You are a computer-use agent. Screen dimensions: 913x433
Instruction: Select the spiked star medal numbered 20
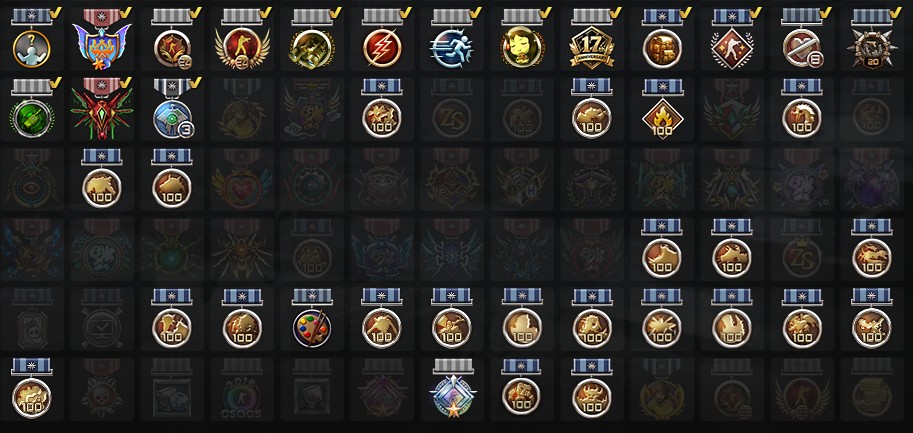click(x=872, y=40)
